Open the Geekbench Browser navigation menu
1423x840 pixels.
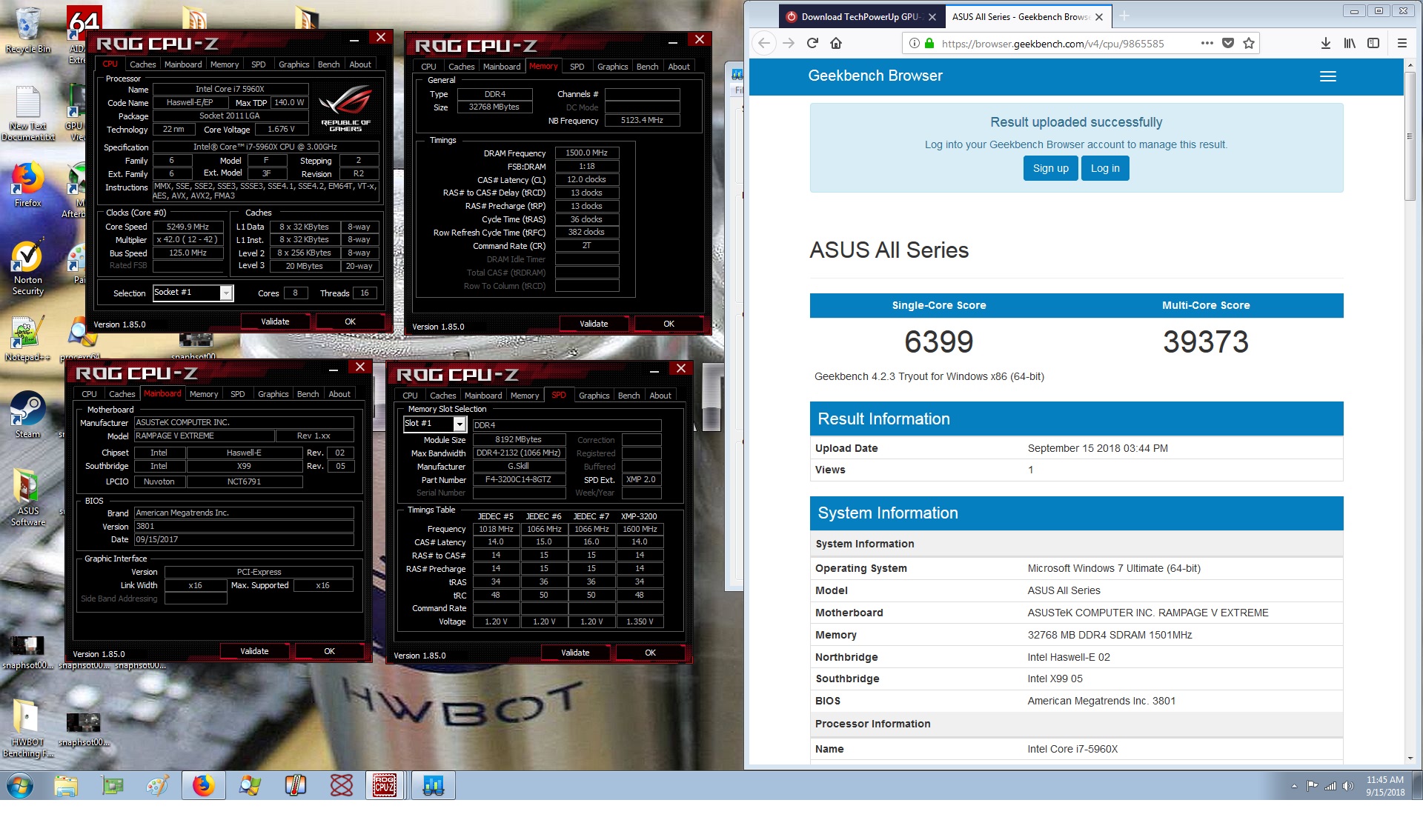tap(1328, 76)
